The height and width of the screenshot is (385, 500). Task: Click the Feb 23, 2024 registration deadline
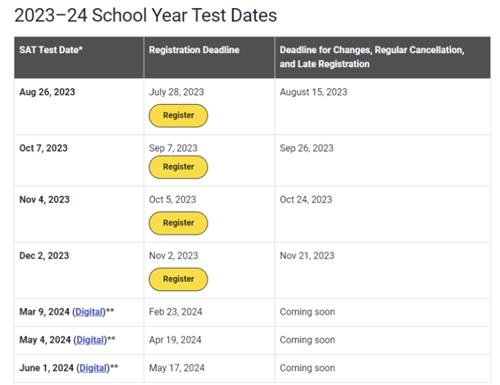(175, 312)
